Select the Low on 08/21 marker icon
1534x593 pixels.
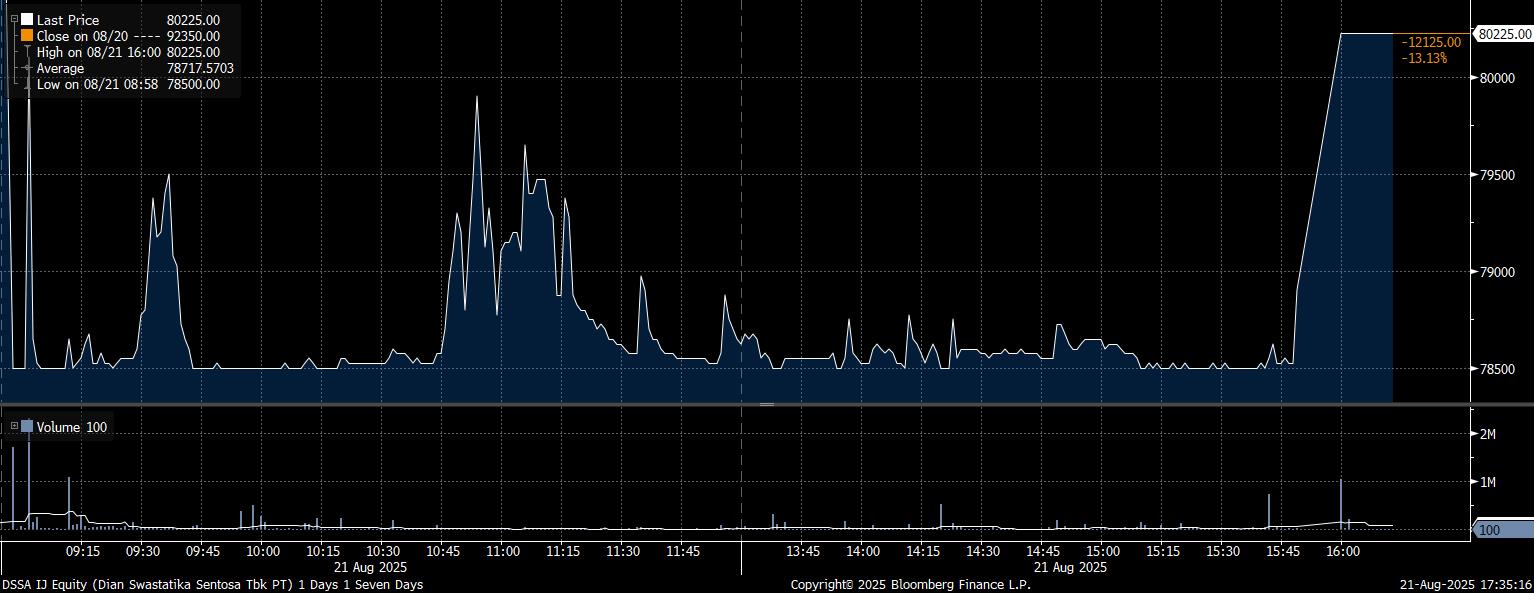(x=27, y=85)
